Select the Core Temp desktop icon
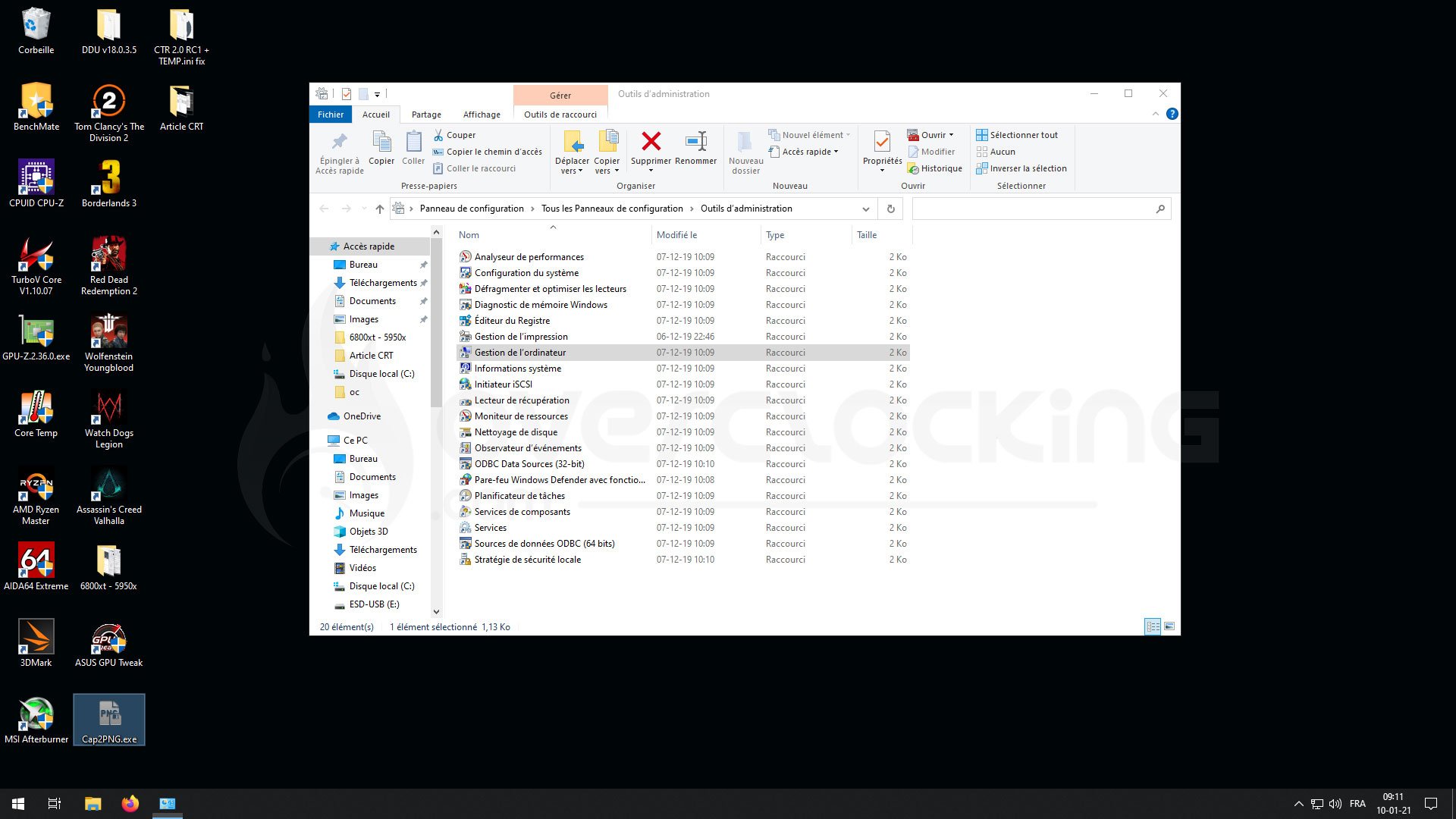Screen dimensions: 1456x819 36,414
